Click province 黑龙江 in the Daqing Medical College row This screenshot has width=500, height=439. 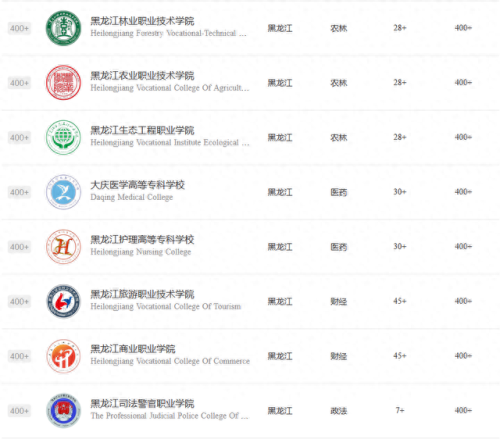[x=280, y=192]
